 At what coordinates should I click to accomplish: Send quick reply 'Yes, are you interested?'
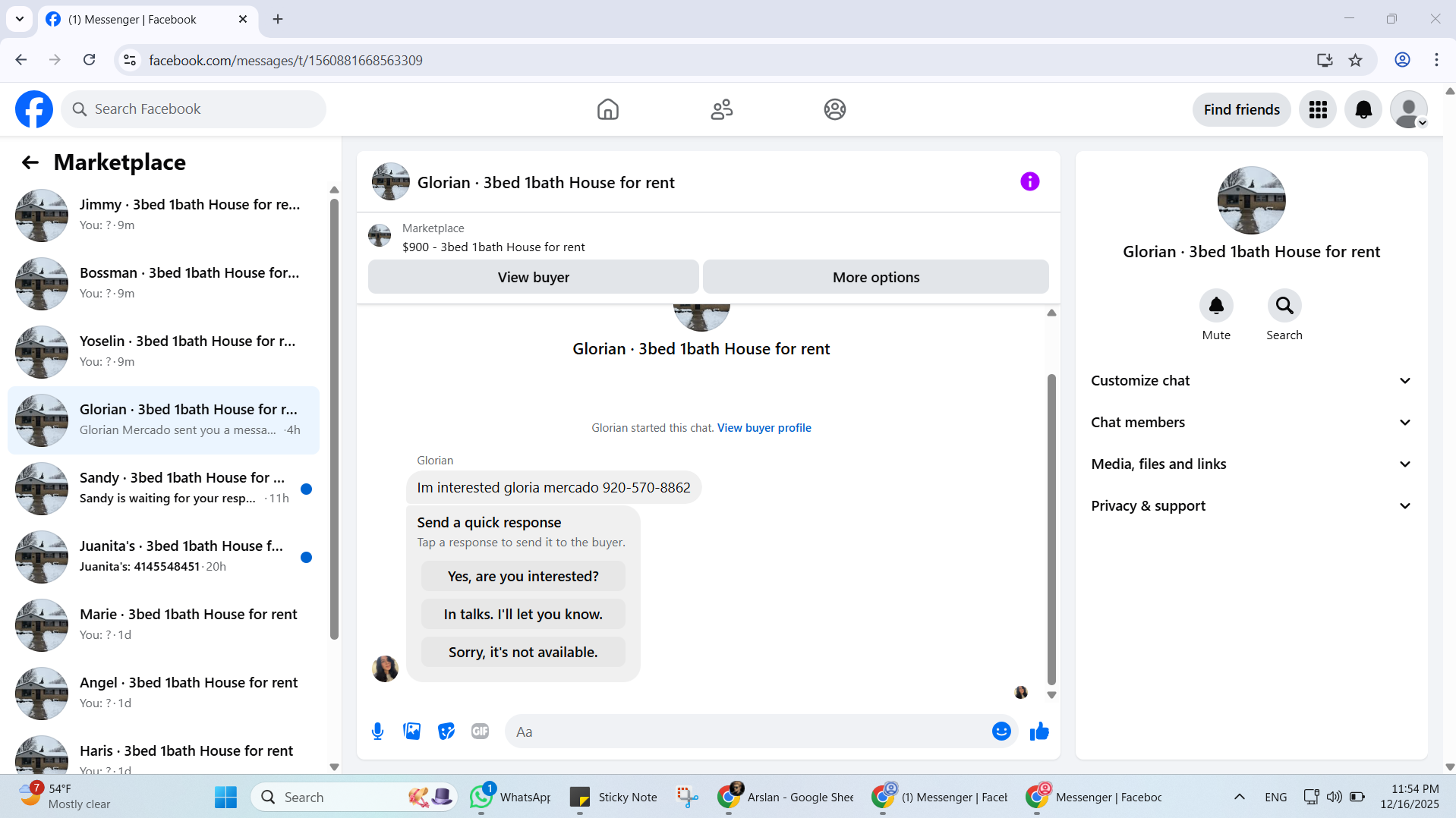pyautogui.click(x=523, y=576)
